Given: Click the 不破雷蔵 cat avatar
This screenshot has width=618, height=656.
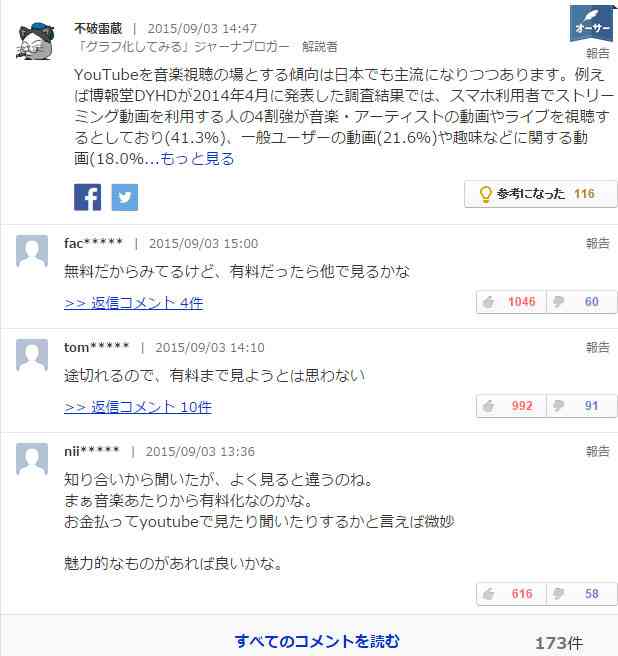Looking at the screenshot, I should pyautogui.click(x=36, y=41).
